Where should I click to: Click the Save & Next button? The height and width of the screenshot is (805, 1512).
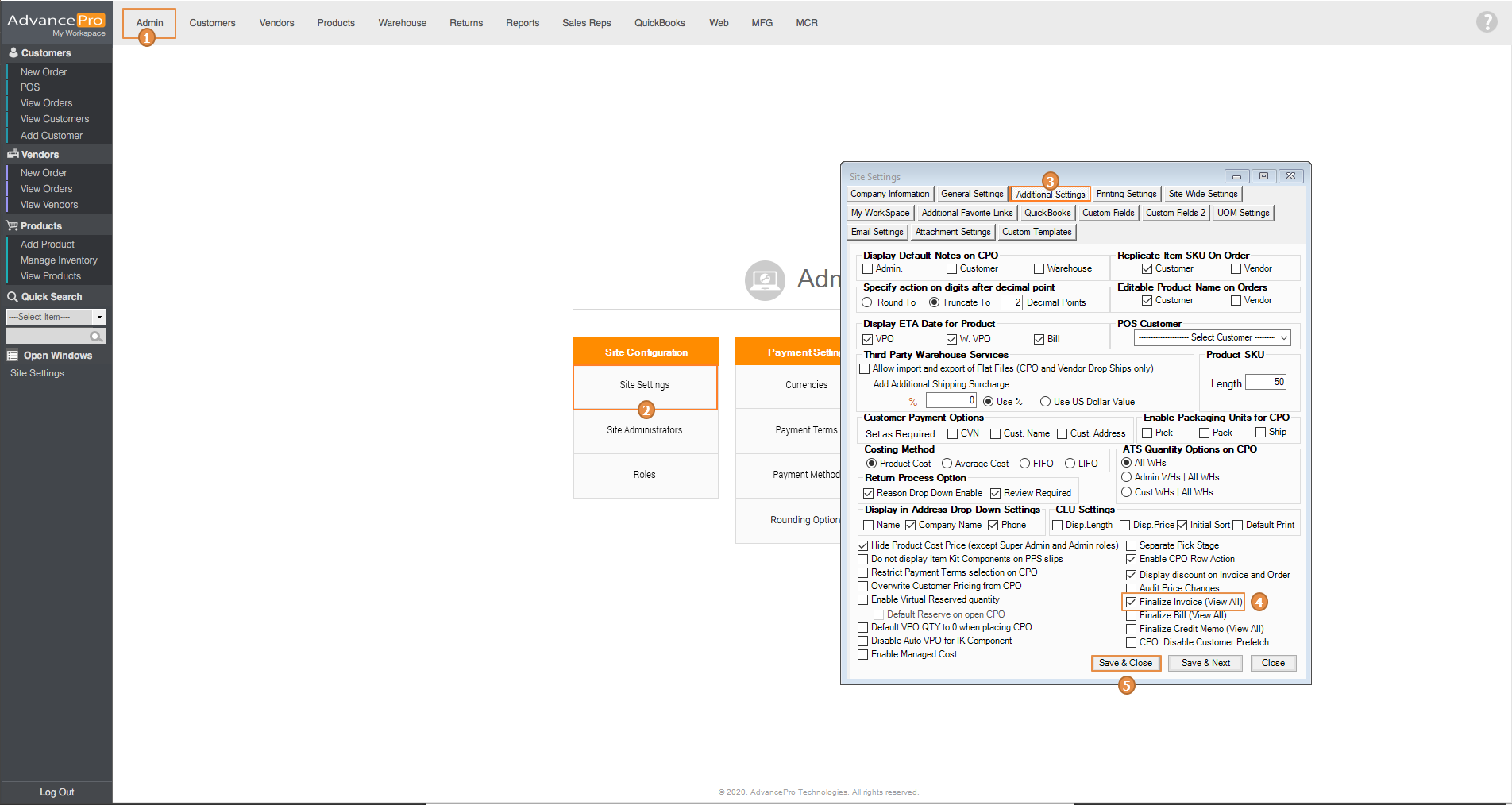point(1205,663)
